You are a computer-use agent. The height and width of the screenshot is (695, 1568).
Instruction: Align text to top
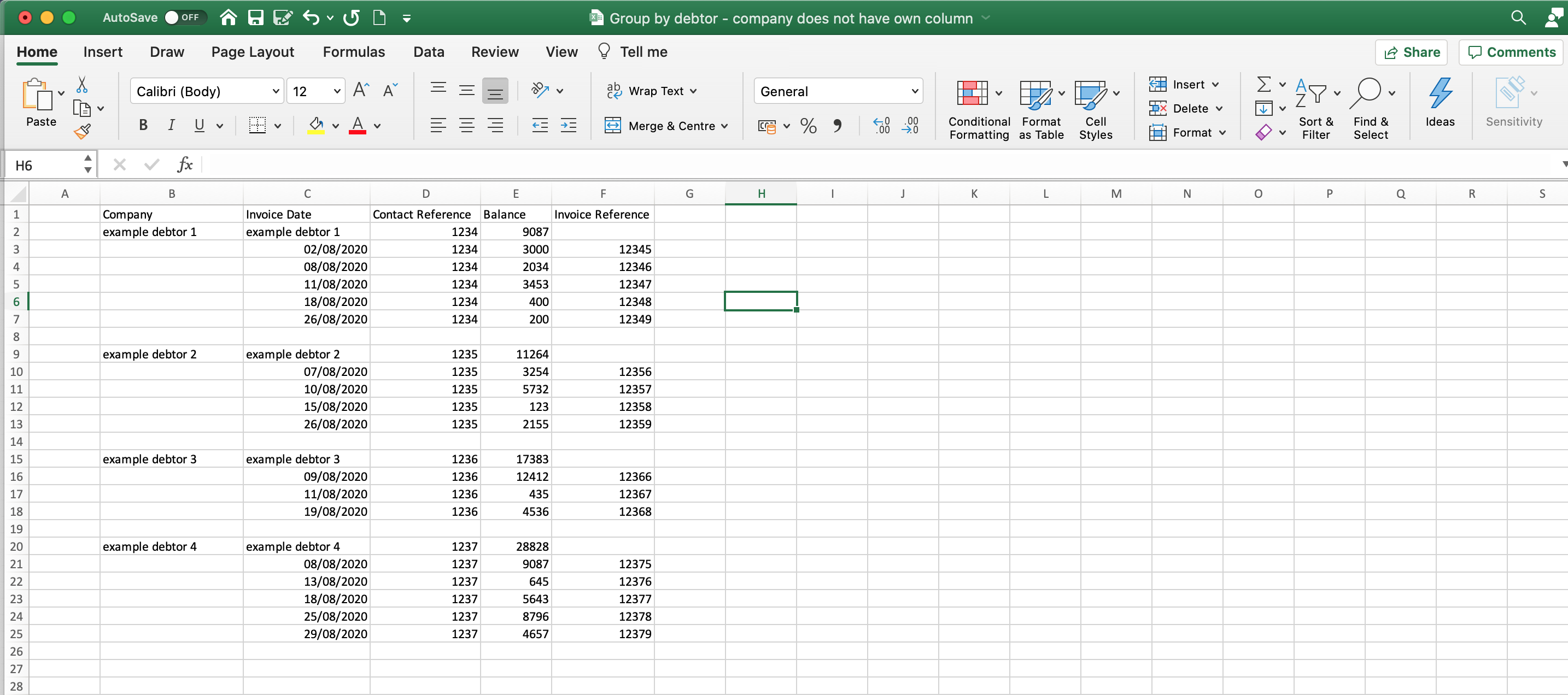tap(438, 90)
